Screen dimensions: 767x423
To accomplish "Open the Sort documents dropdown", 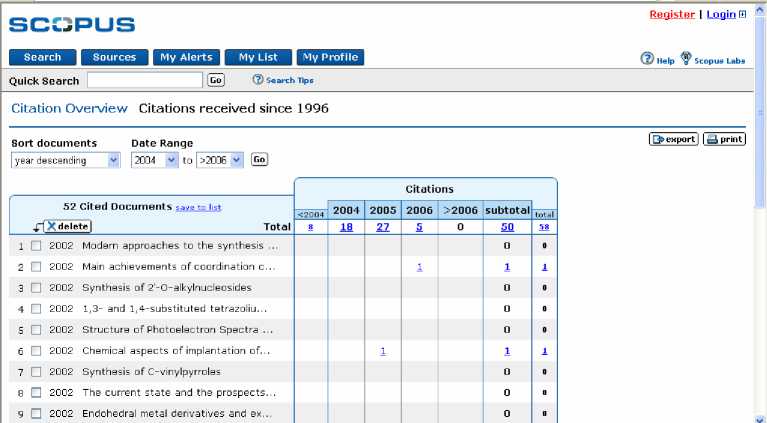I will 113,160.
